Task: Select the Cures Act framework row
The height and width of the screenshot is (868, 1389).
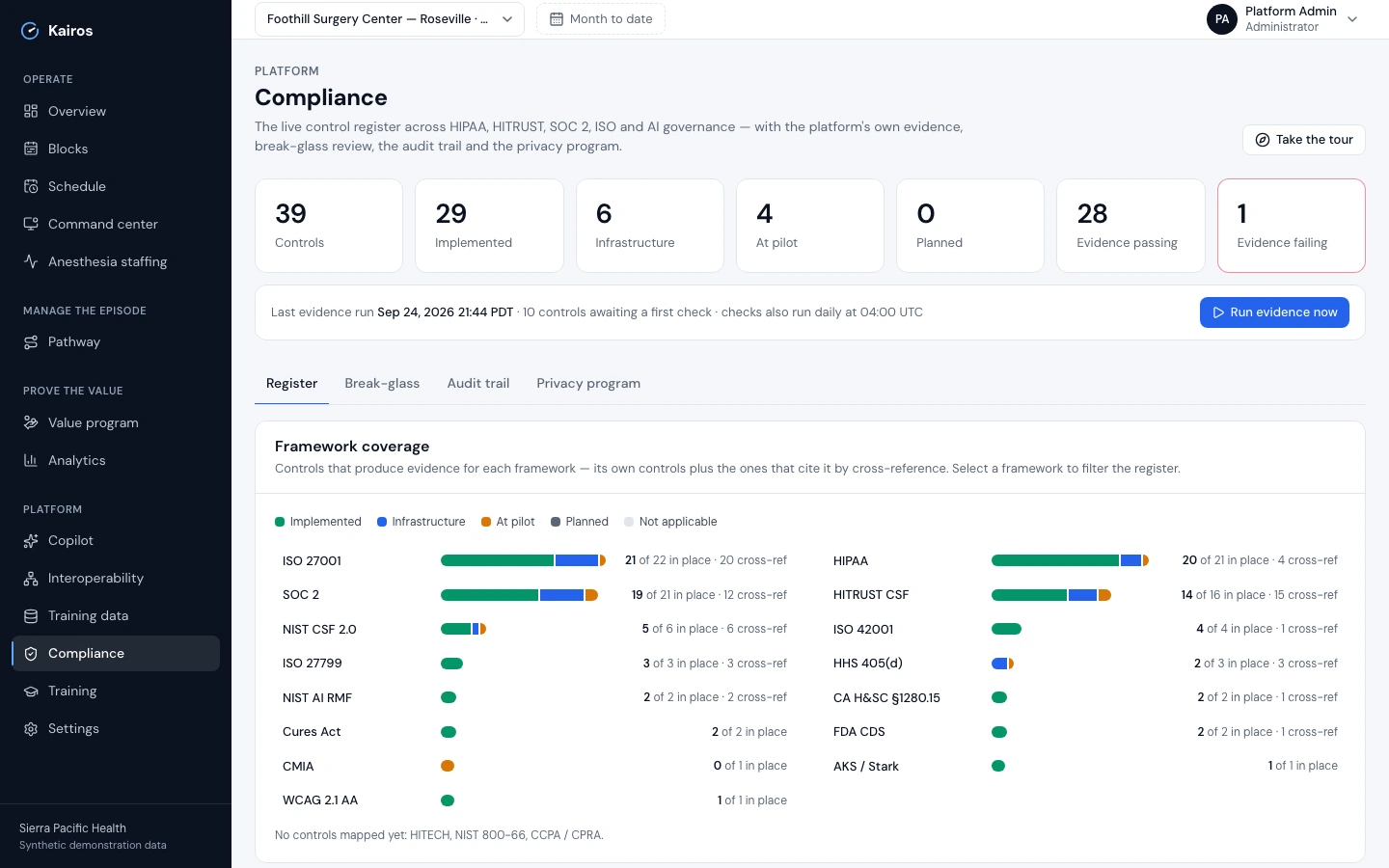Action: coord(534,732)
